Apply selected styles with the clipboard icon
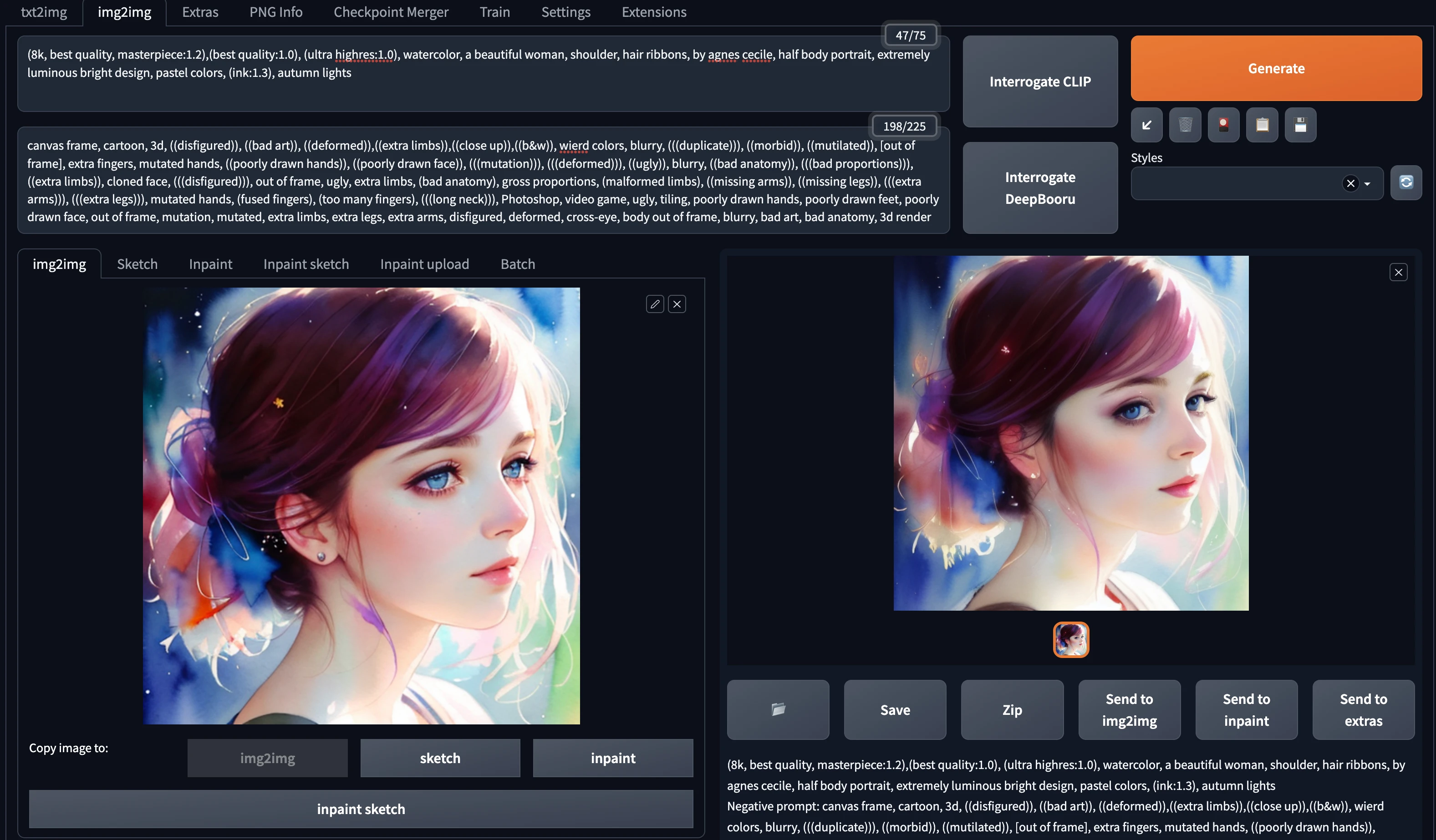1436x840 pixels. point(1262,125)
